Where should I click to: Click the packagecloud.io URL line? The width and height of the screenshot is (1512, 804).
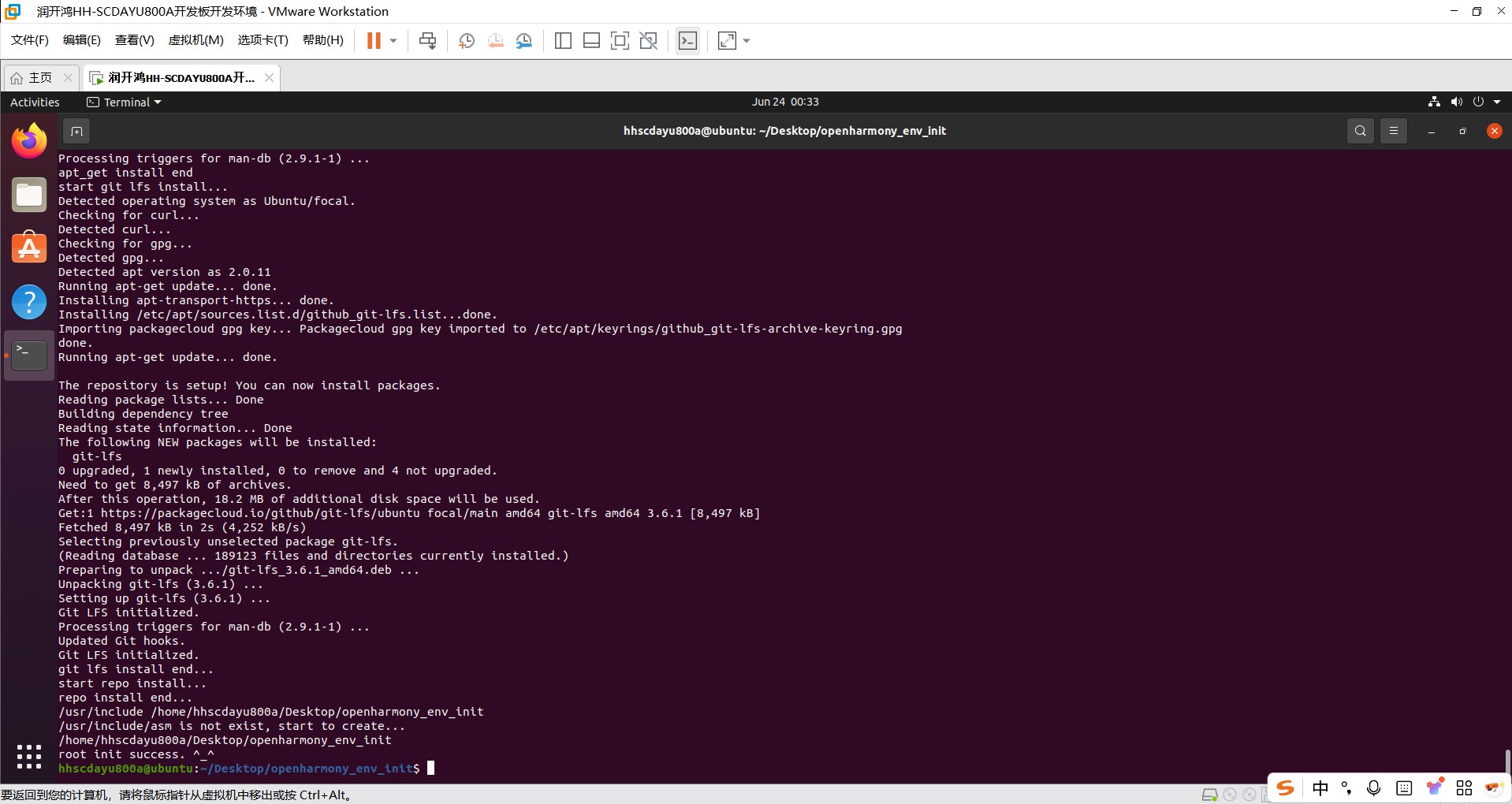pyautogui.click(x=409, y=513)
